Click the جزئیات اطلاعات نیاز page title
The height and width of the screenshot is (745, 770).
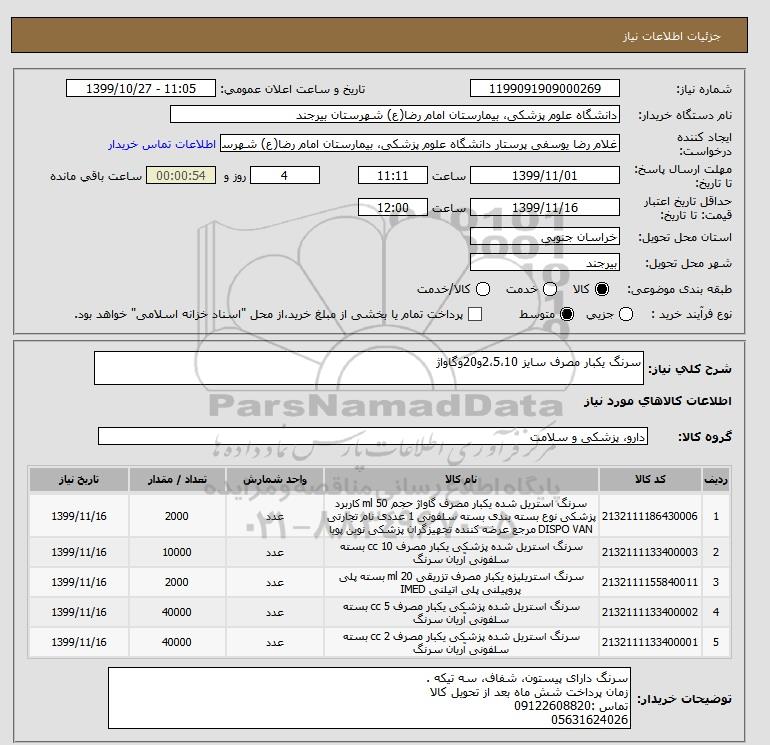[671, 36]
